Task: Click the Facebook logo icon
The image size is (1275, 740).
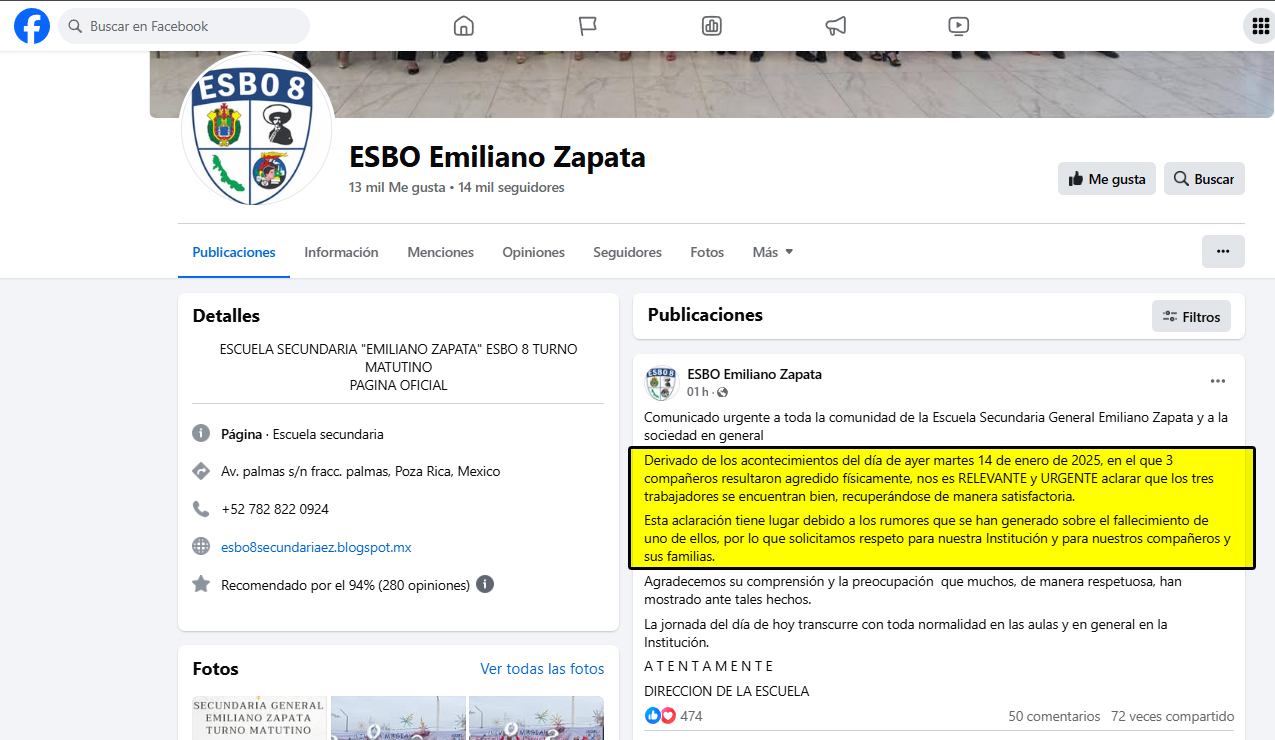Action: [x=32, y=26]
